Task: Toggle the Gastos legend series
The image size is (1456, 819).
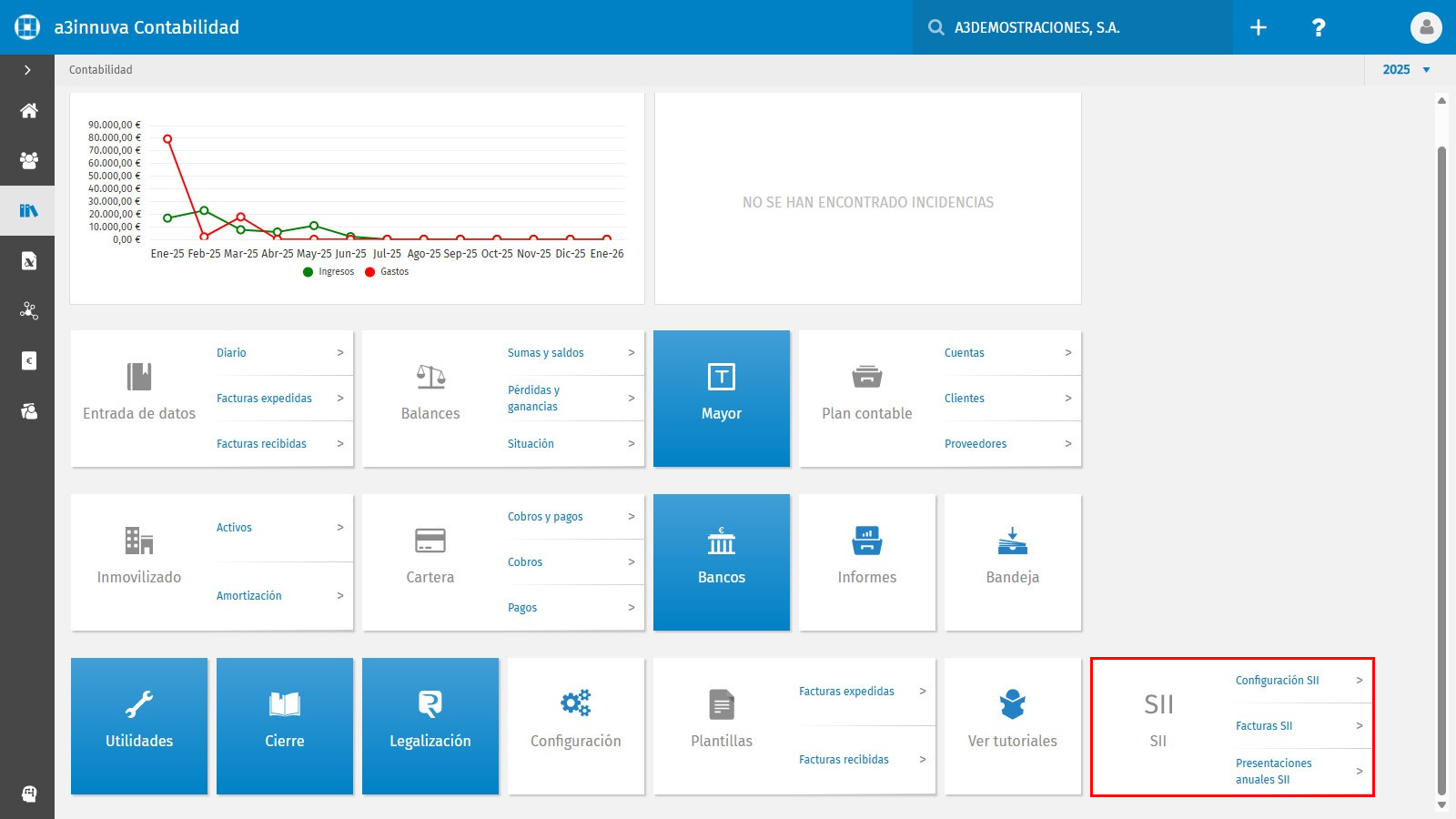Action: pyautogui.click(x=387, y=271)
